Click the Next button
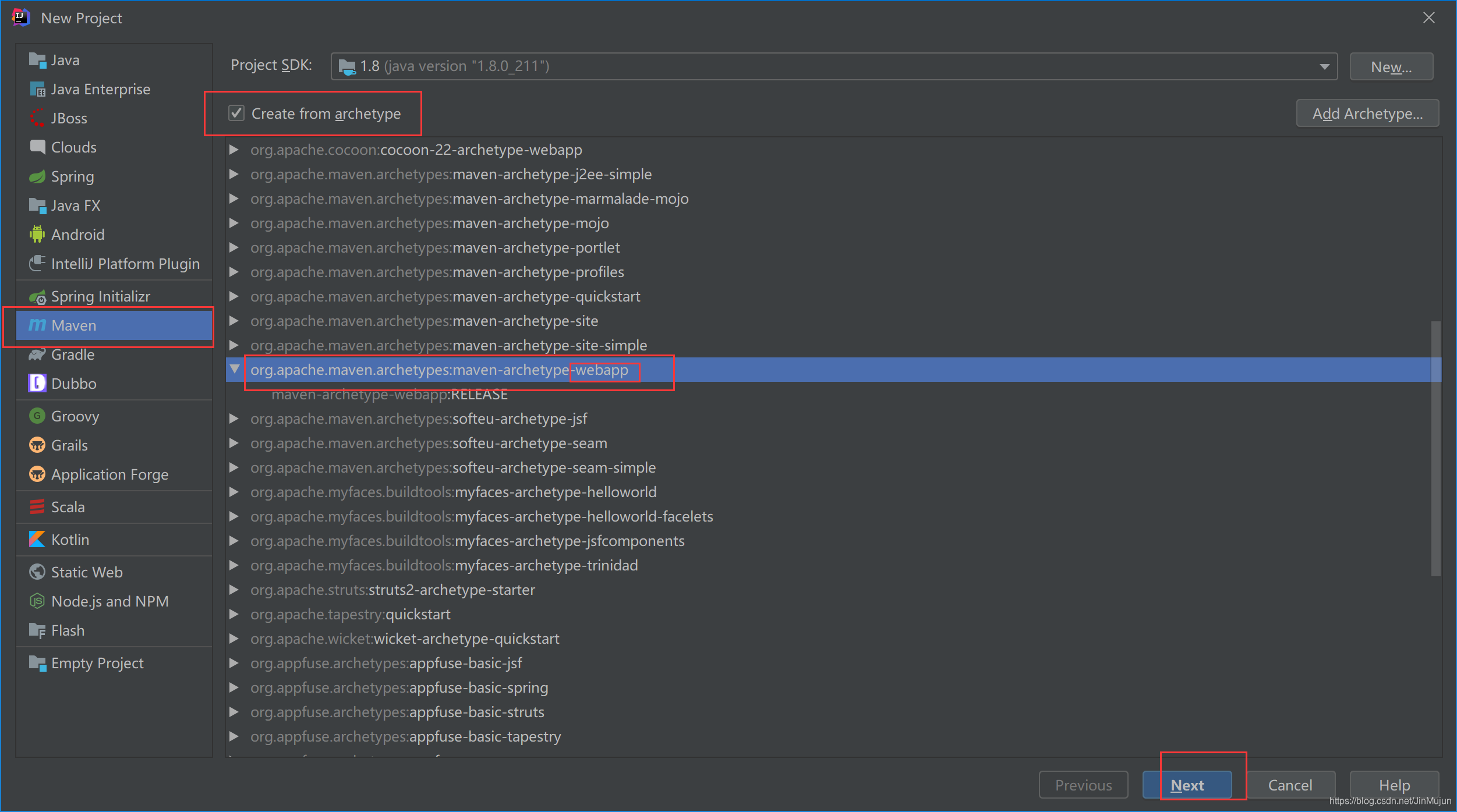This screenshot has height=812, width=1457. (x=1187, y=785)
